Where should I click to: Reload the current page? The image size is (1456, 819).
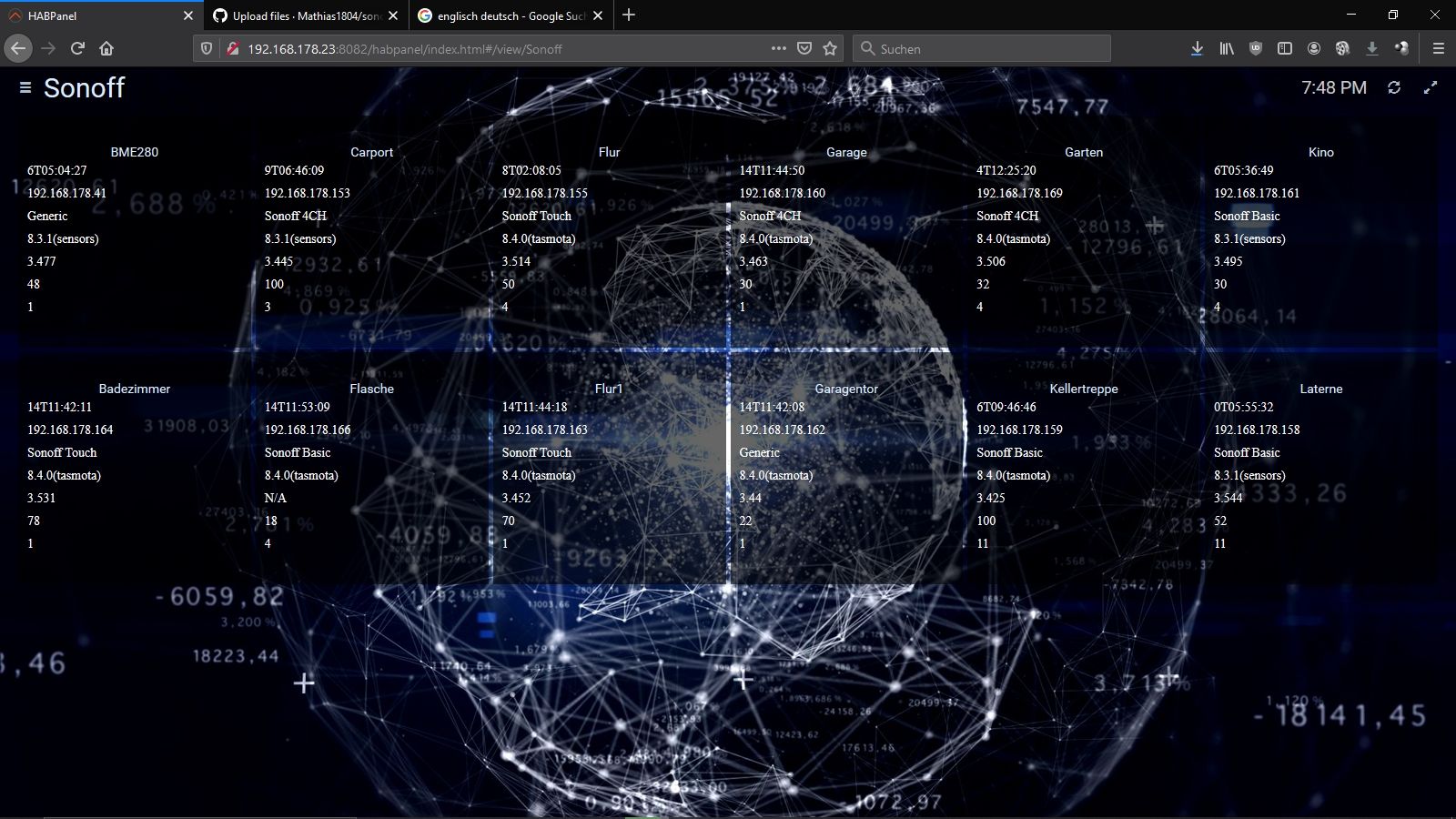click(x=77, y=48)
